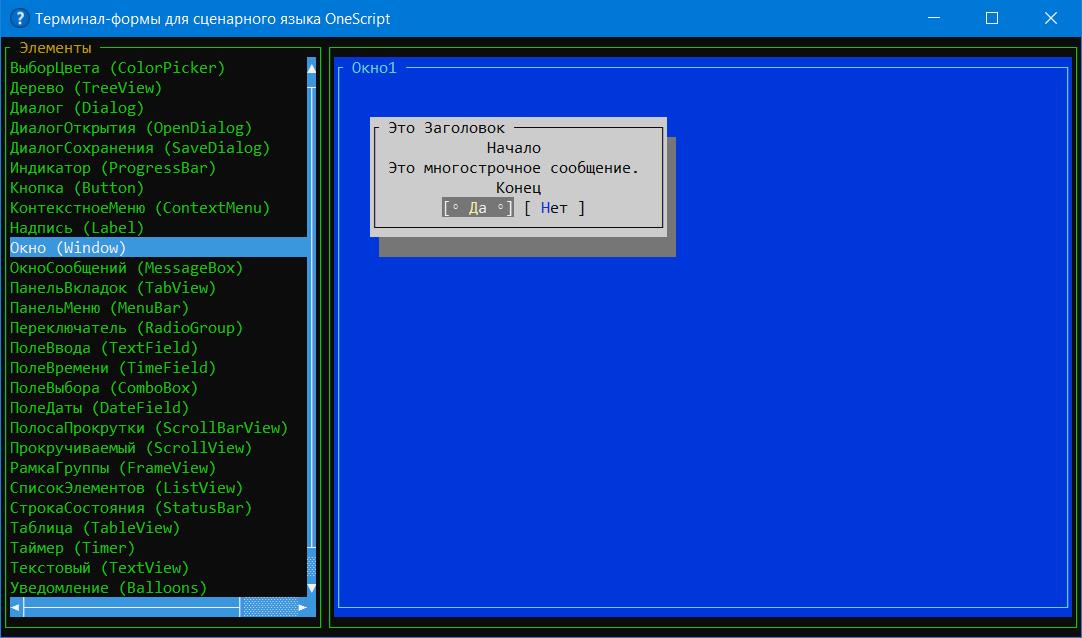
Task: Click the scroll-up arrow in the elements list
Action: pyautogui.click(x=311, y=68)
